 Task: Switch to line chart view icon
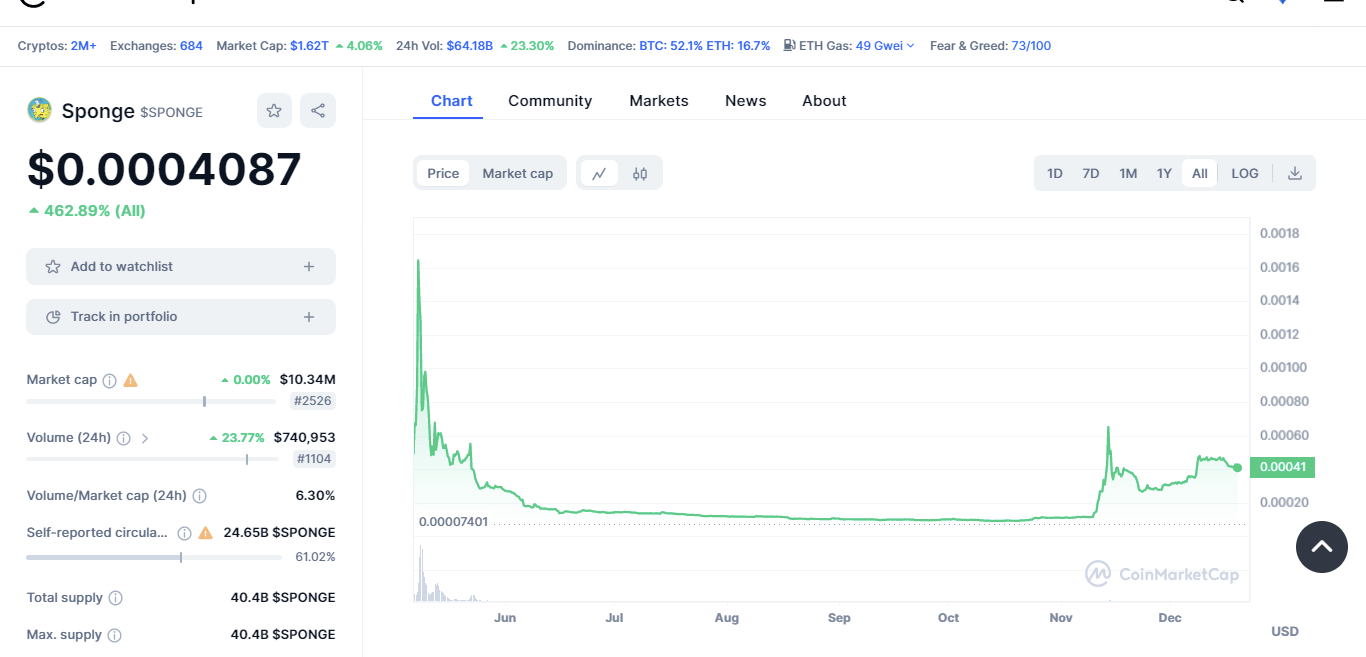click(x=599, y=173)
